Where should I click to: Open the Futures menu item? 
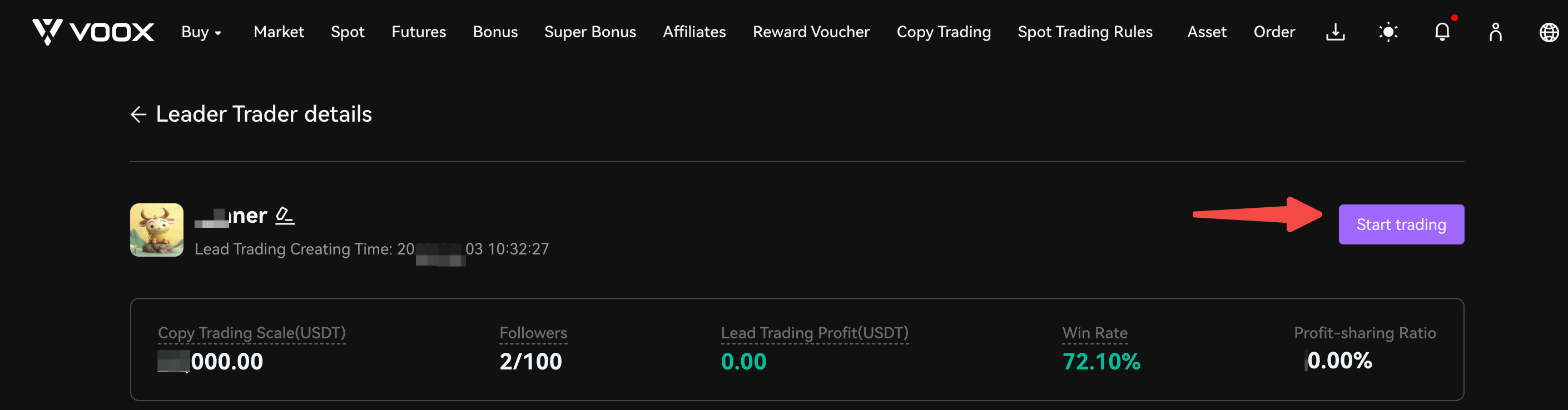[x=419, y=32]
